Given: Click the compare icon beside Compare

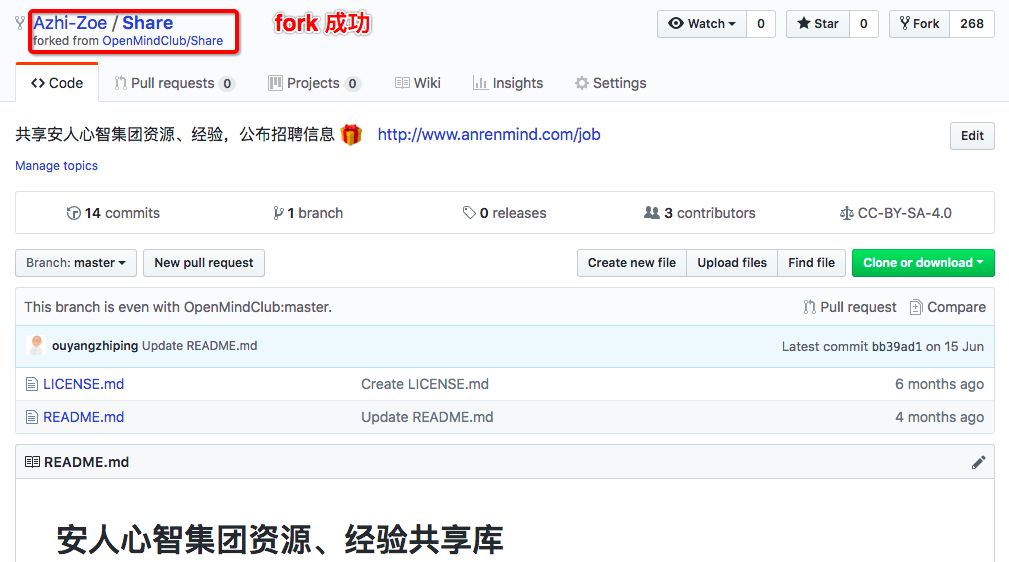Looking at the screenshot, I should pos(916,307).
